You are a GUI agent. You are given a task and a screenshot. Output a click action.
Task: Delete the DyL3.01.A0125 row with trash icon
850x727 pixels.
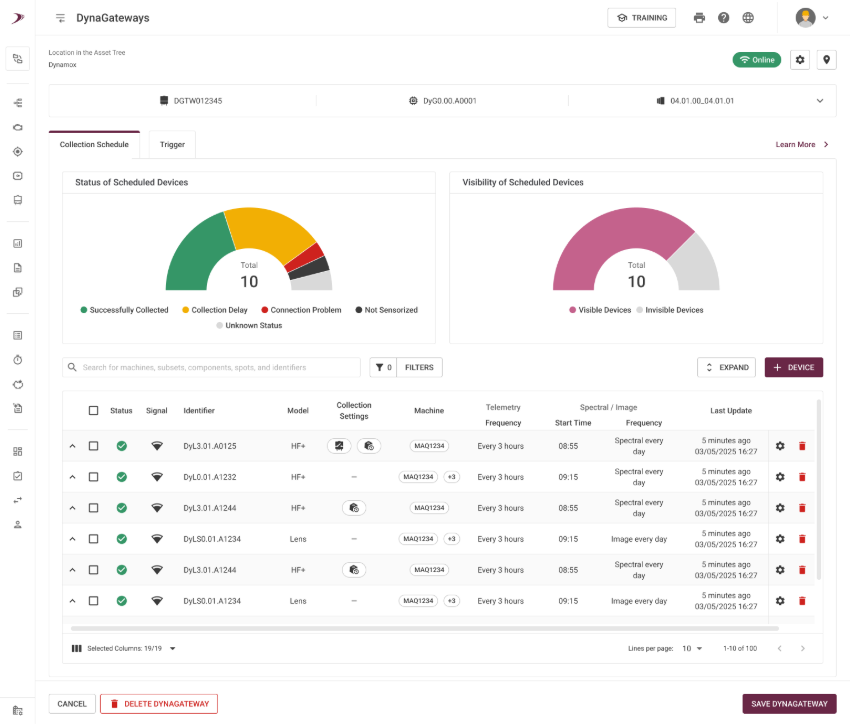801,446
